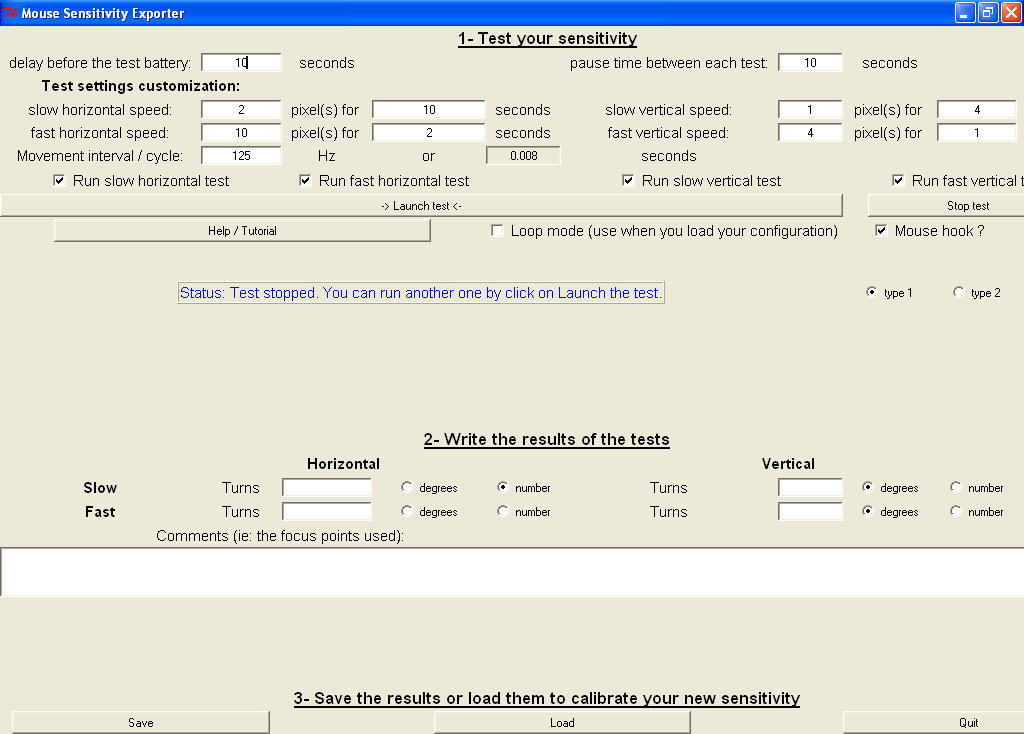Uncheck Run fast horizontal test
The width and height of the screenshot is (1024, 734).
coord(306,181)
